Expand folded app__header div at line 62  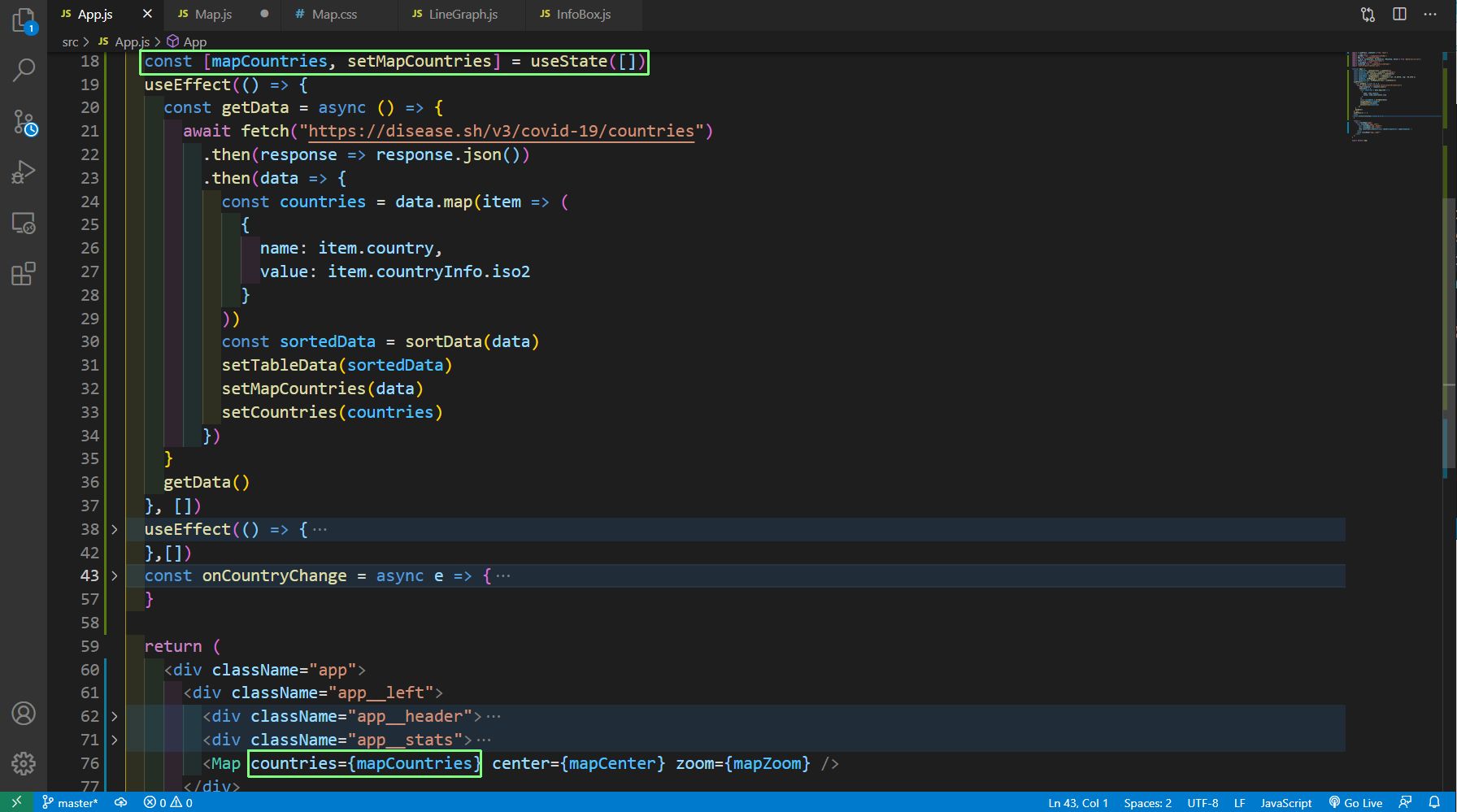pos(115,717)
